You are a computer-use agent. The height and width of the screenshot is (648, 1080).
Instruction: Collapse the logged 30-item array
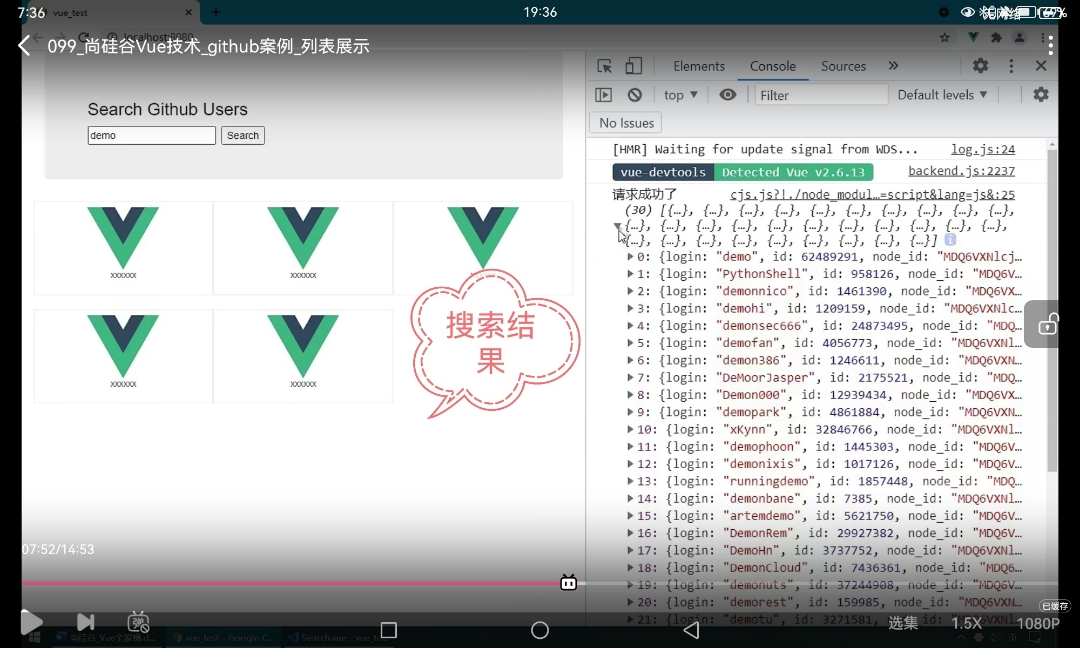click(x=617, y=226)
